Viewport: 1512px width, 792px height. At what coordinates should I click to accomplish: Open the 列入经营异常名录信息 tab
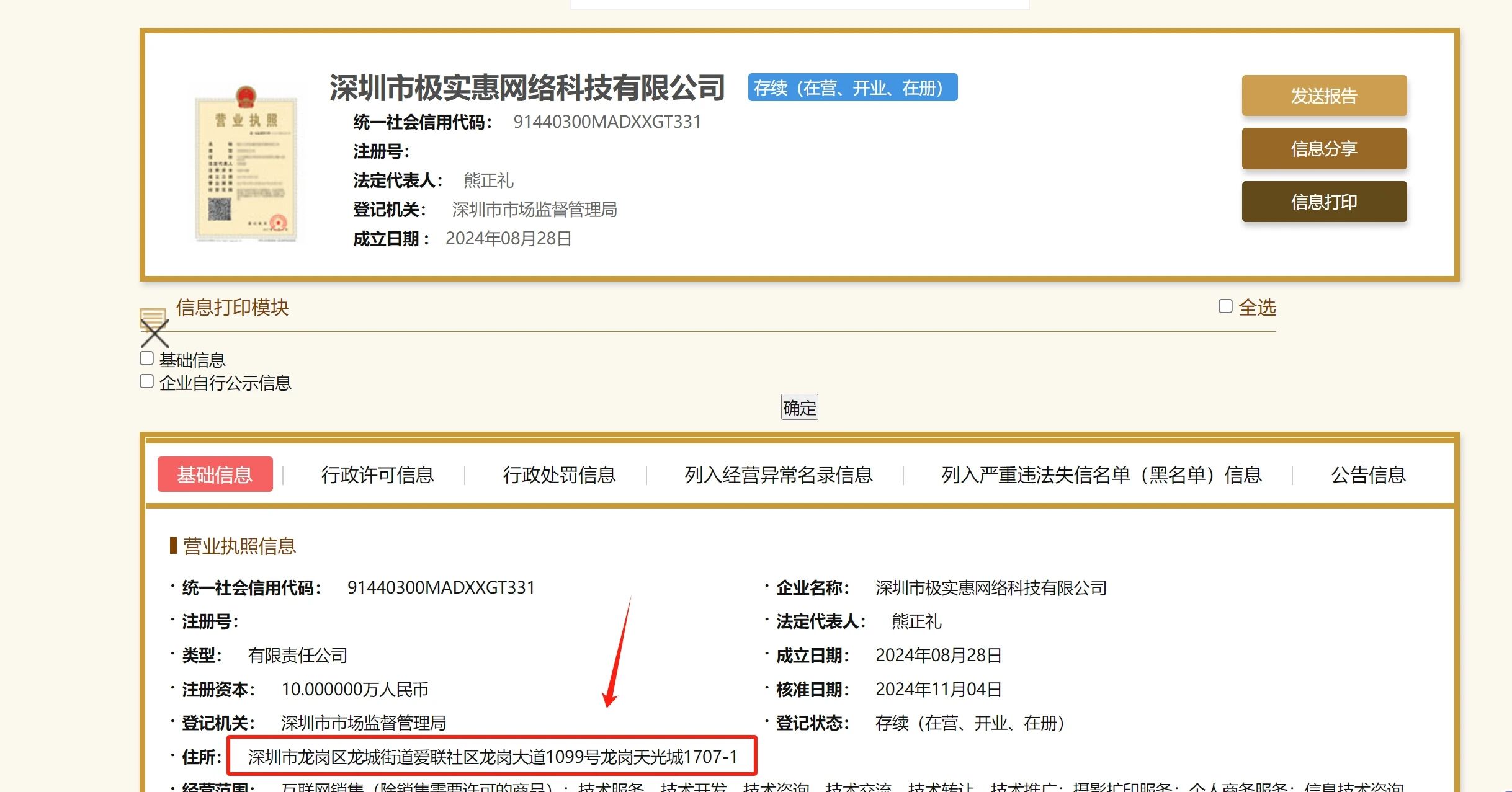click(778, 474)
